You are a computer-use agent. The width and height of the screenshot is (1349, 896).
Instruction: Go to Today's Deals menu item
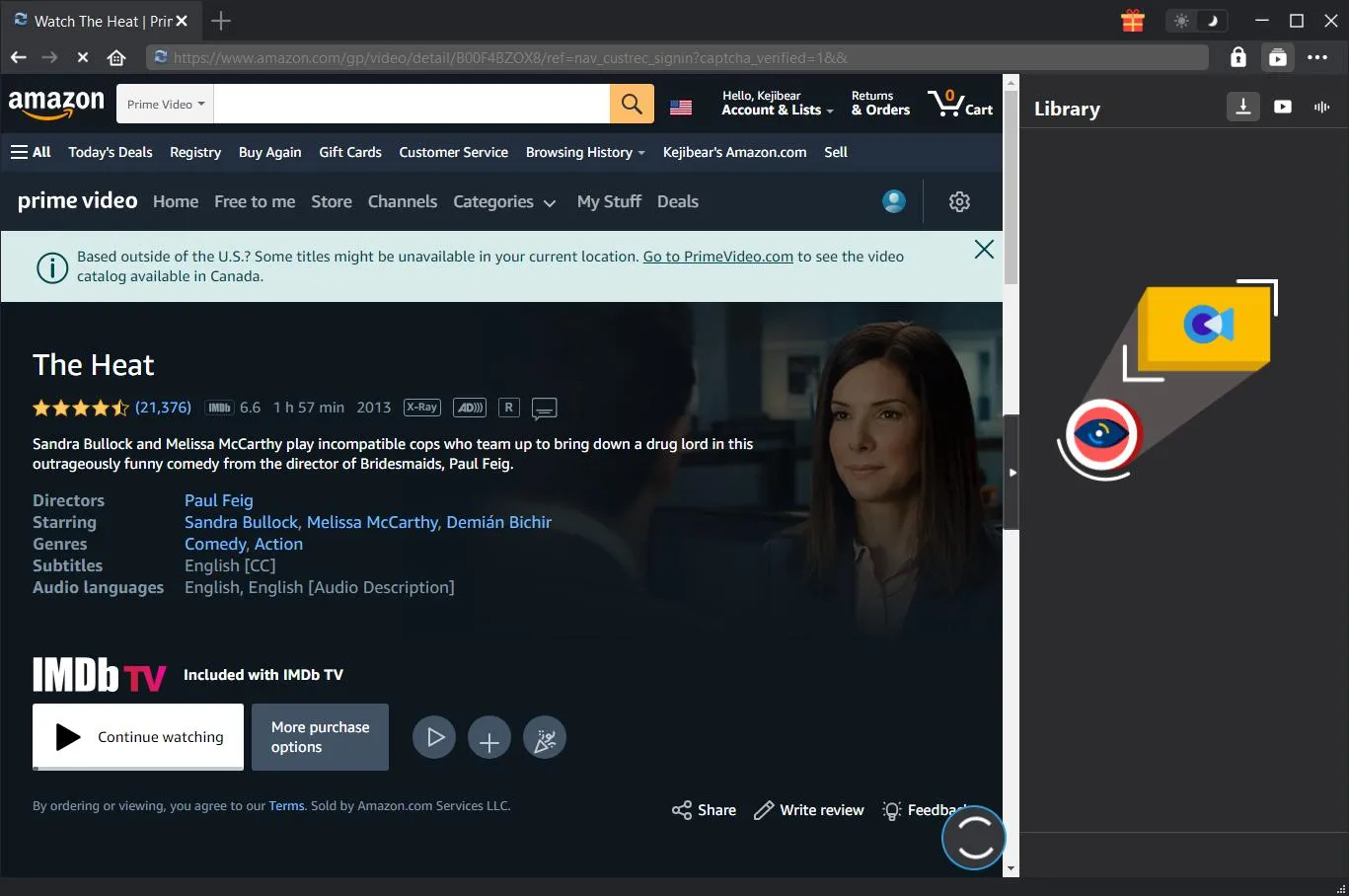pyautogui.click(x=111, y=152)
